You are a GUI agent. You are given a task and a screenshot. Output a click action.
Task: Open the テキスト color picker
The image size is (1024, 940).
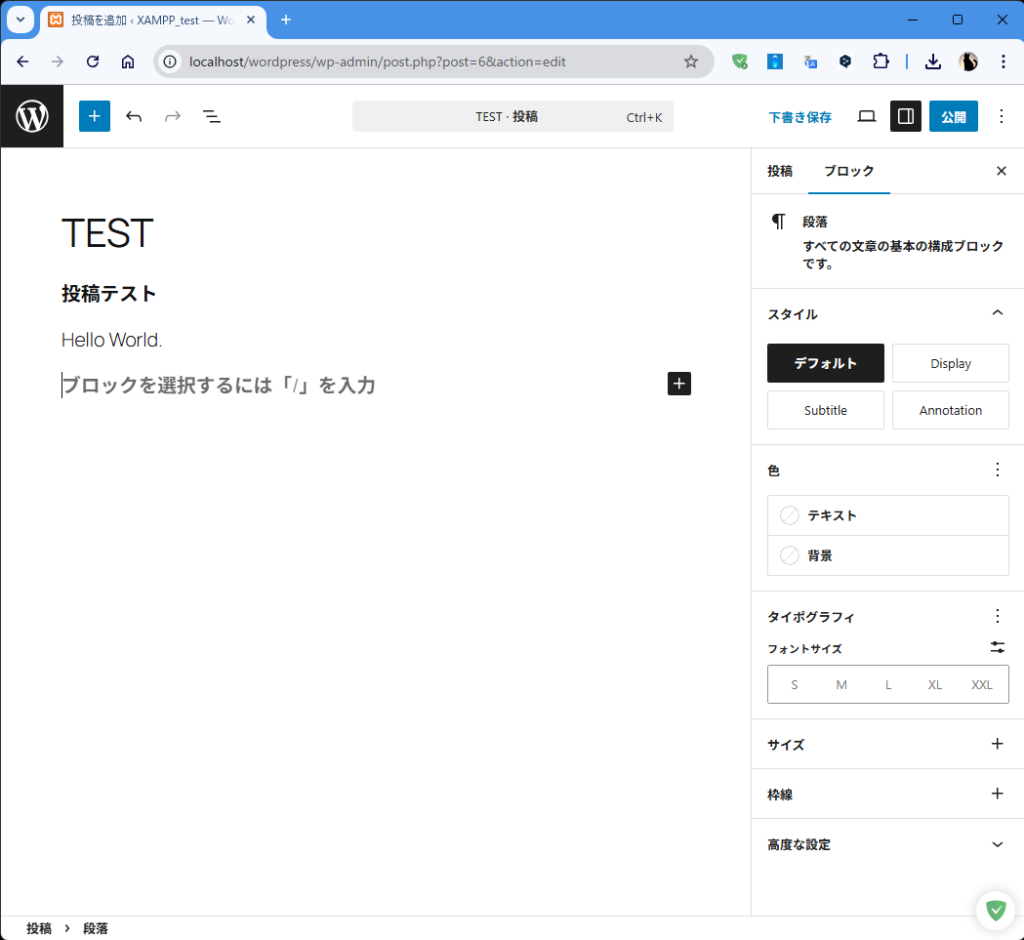(x=887, y=515)
